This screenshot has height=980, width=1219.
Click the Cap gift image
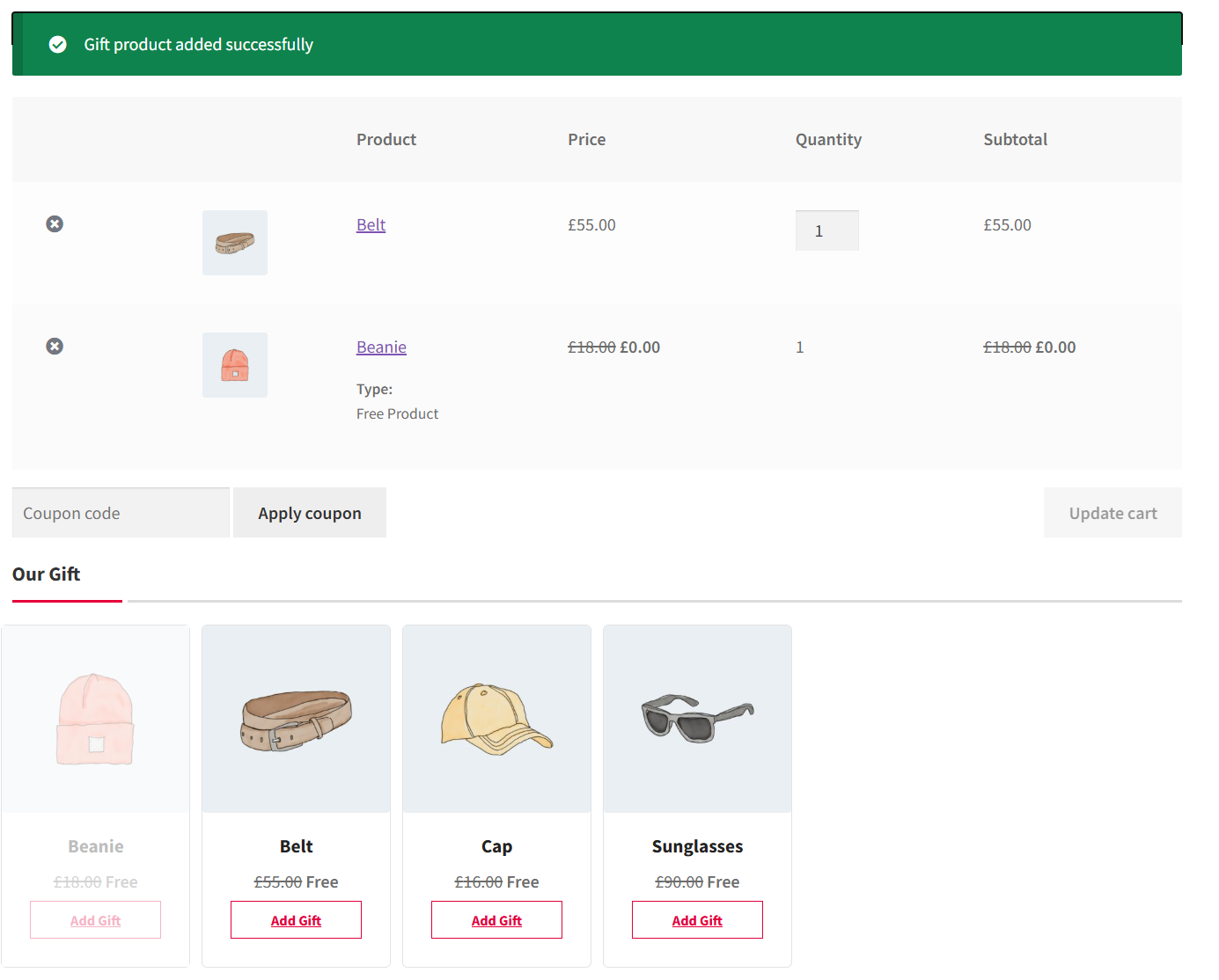click(x=496, y=719)
